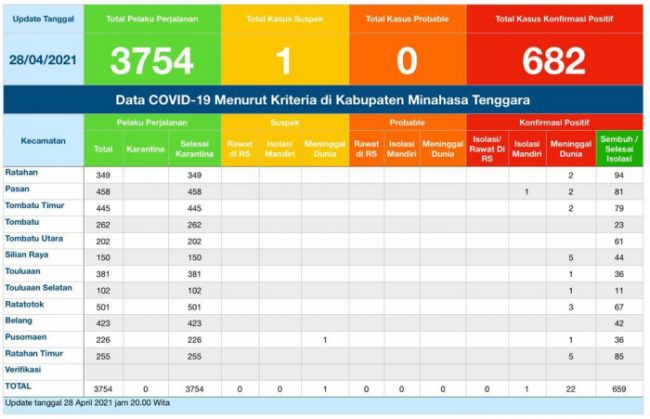This screenshot has width=650, height=419.
Task: Select the Pusomaen row label
Action: click(x=26, y=337)
